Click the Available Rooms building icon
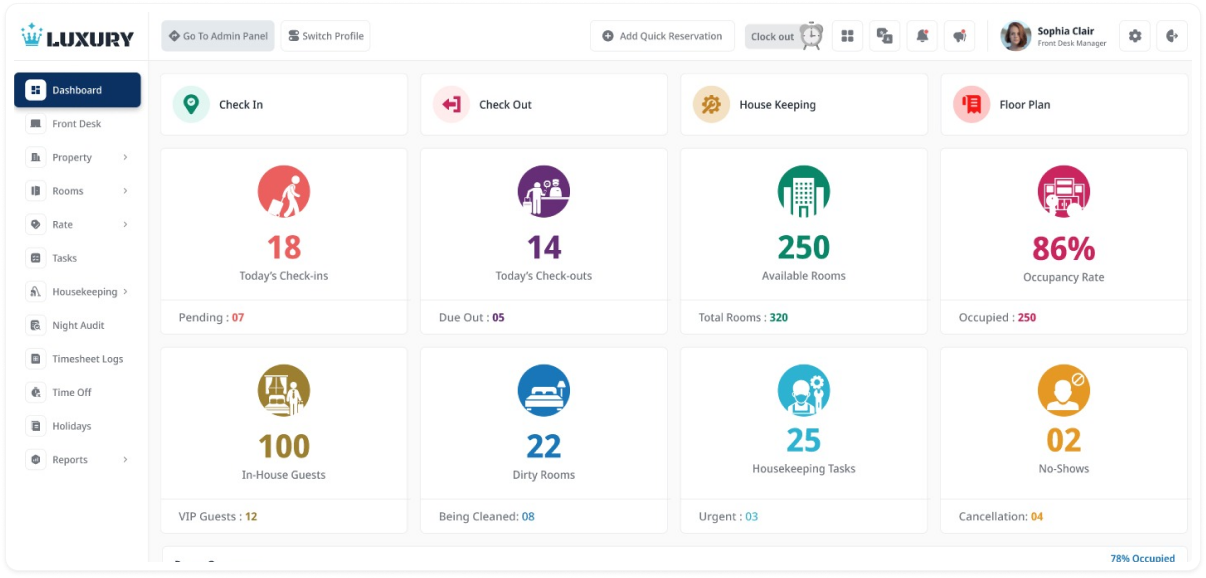1206x578 pixels. (804, 191)
